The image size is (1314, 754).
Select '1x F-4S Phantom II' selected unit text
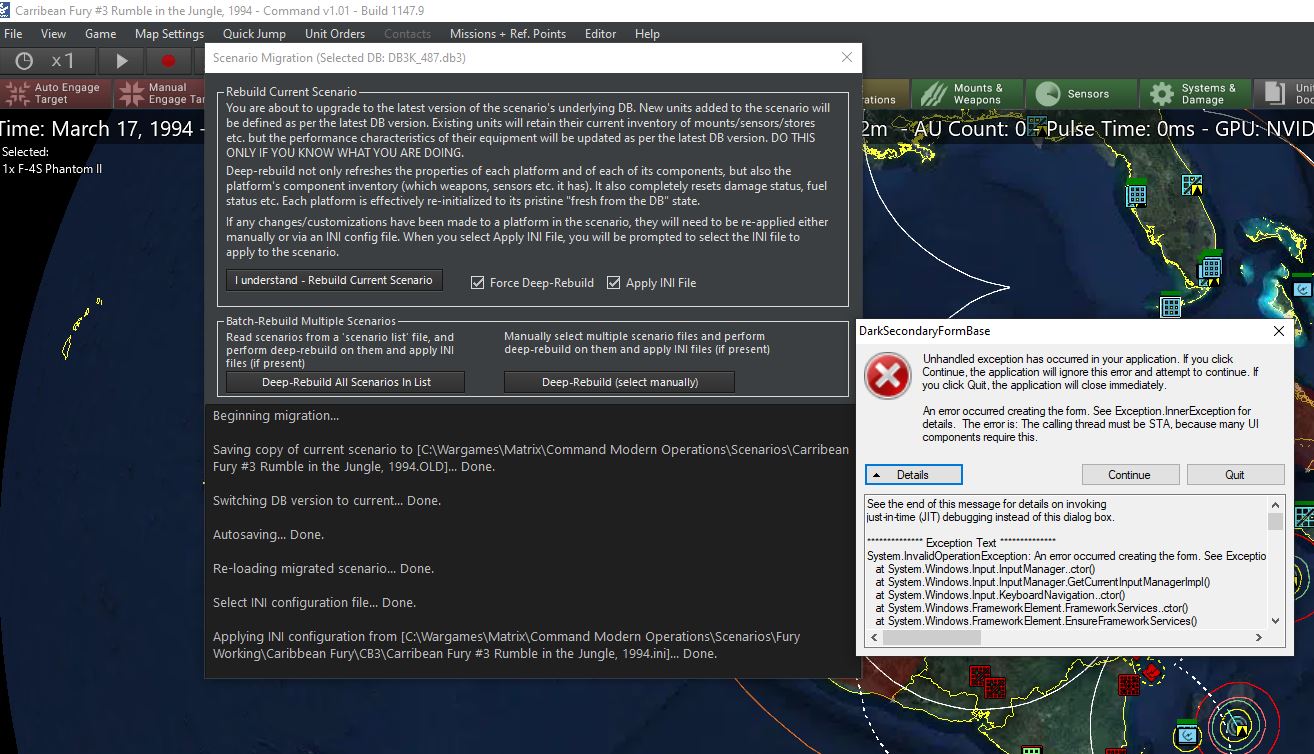[x=52, y=168]
